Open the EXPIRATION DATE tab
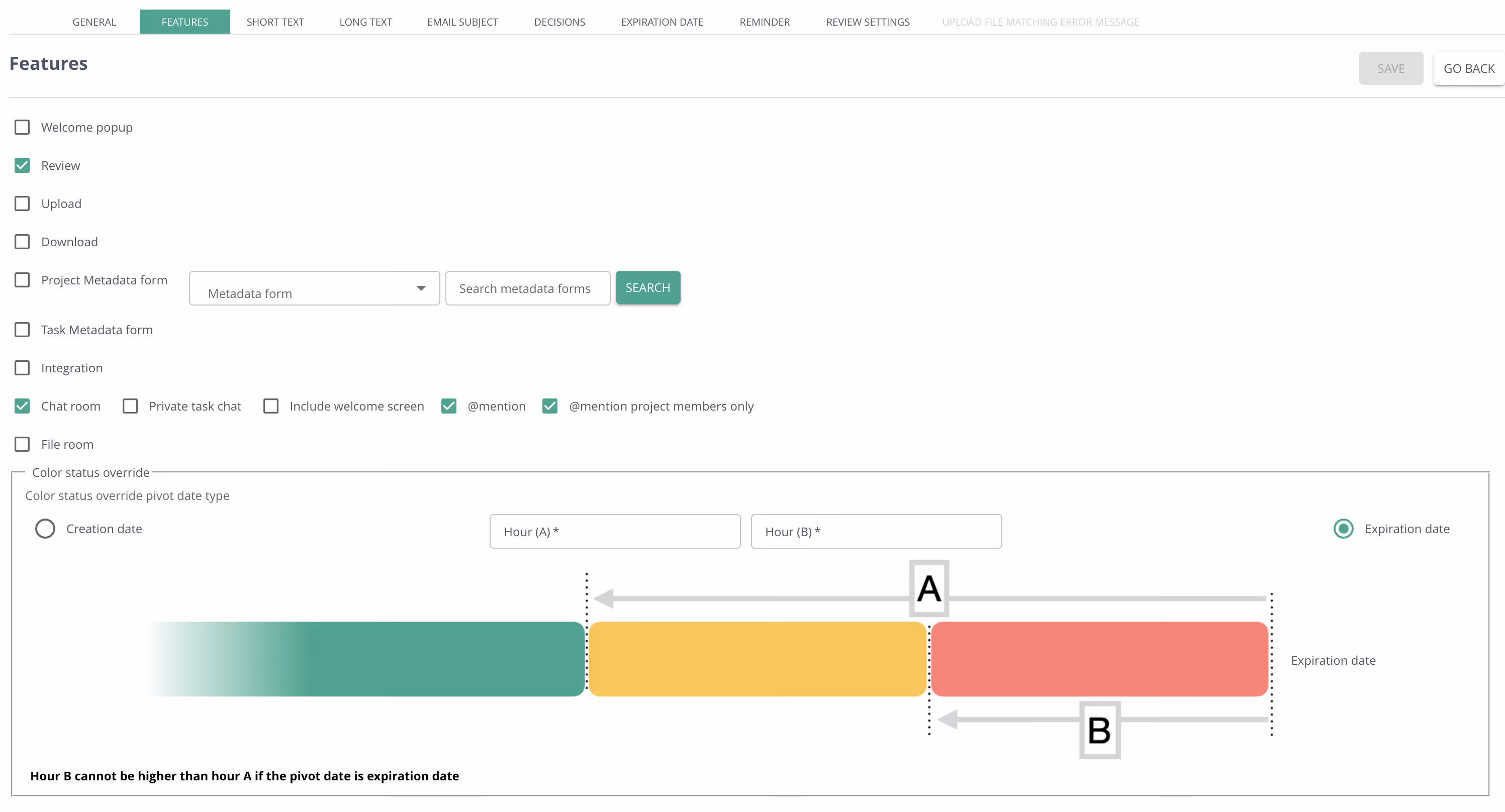Screen dimensions: 1505x812 (x=662, y=22)
